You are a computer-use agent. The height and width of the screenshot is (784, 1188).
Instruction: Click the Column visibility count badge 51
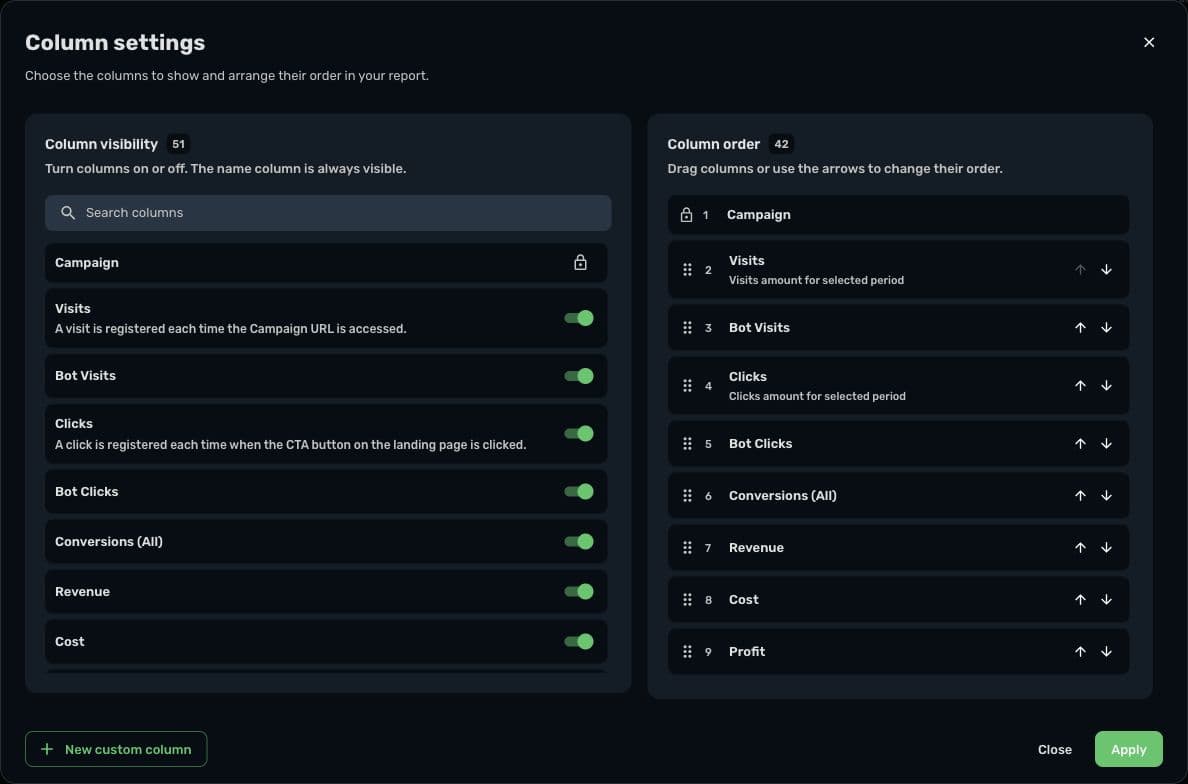coord(178,144)
